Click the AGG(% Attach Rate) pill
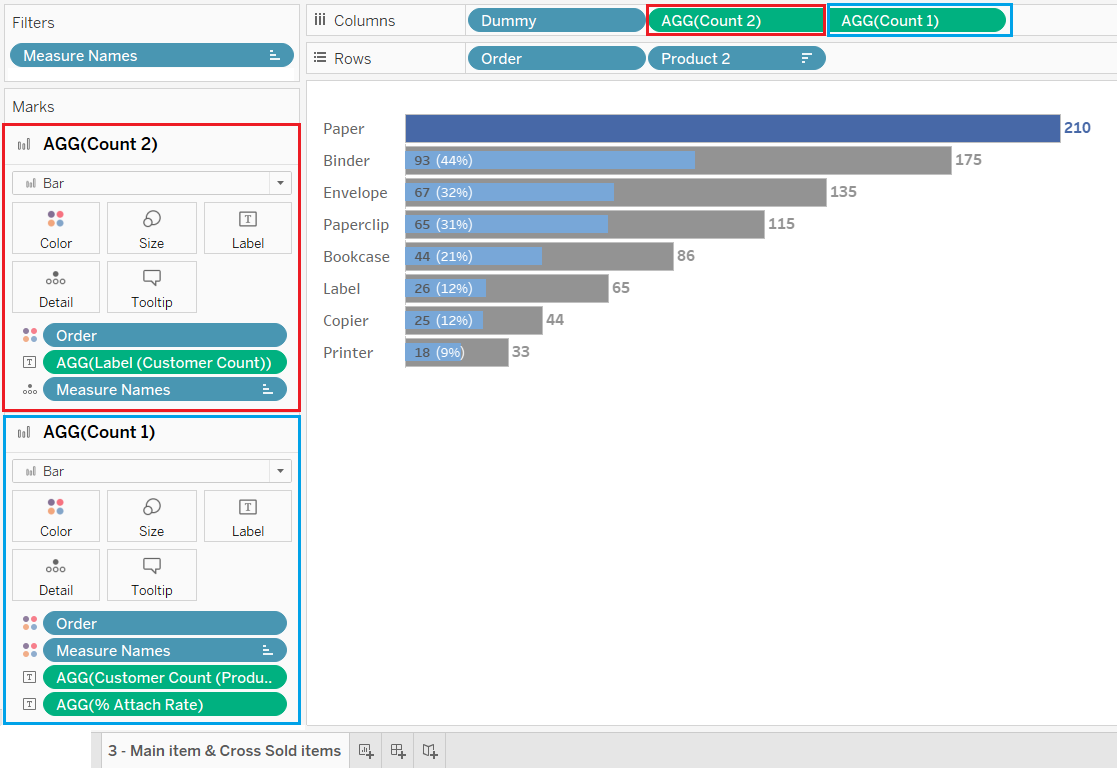 [164, 704]
